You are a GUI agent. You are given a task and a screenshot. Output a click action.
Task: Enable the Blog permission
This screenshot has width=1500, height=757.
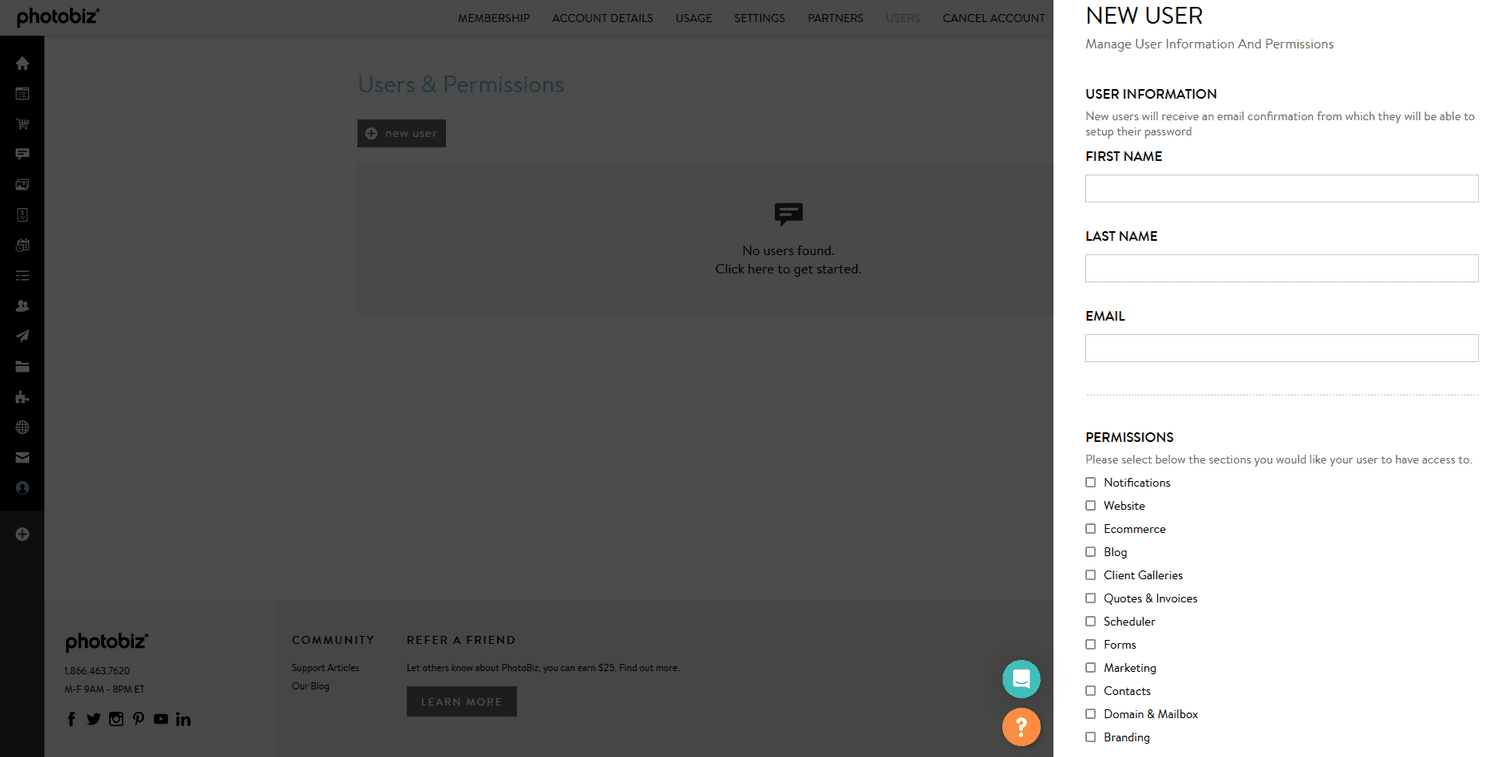(1090, 551)
